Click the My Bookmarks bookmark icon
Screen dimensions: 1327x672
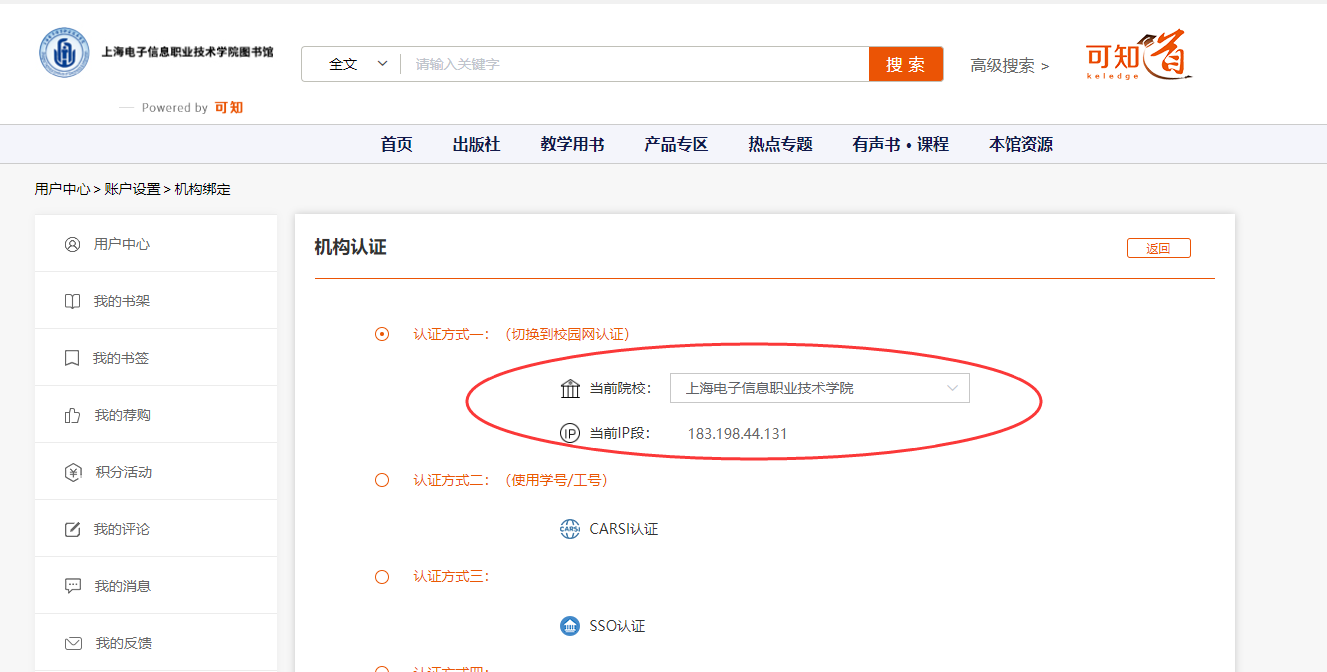click(x=72, y=358)
